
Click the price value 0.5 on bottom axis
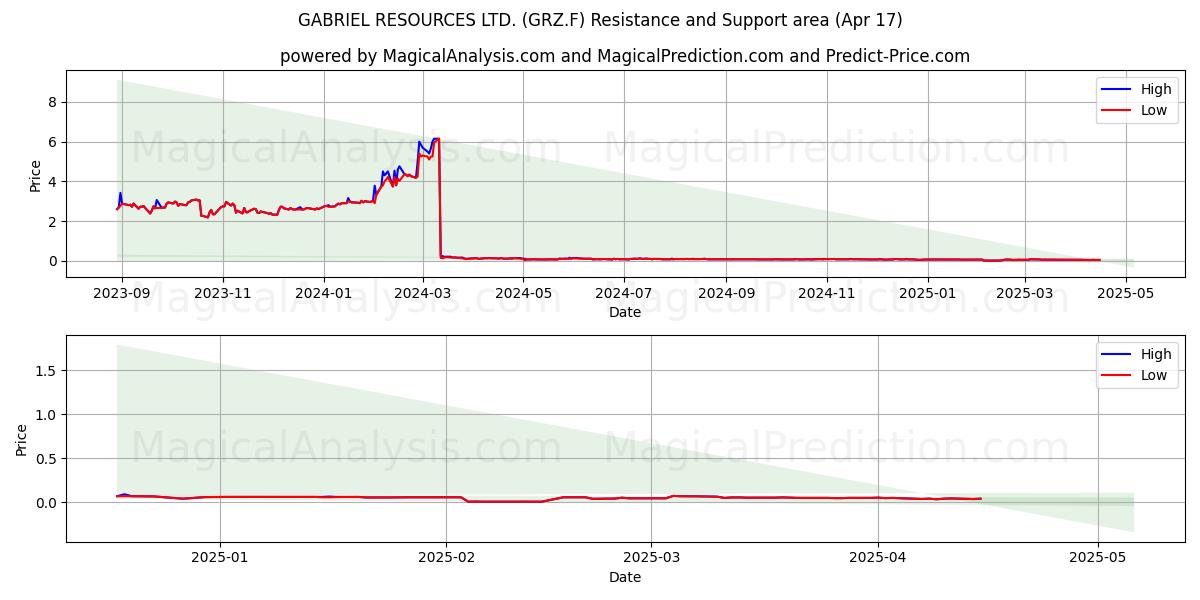pyautogui.click(x=48, y=458)
